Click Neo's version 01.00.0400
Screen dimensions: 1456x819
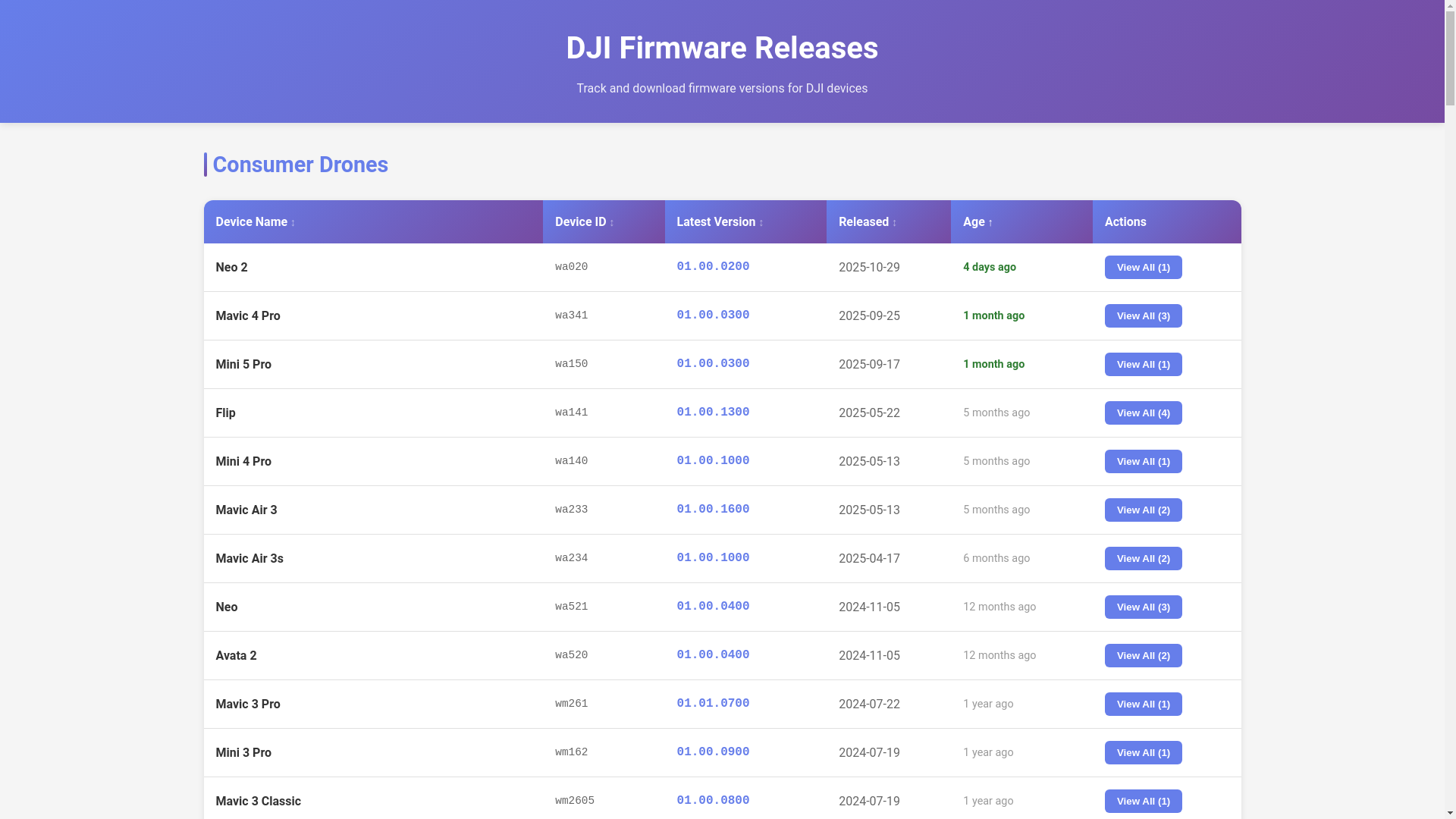pyautogui.click(x=713, y=607)
